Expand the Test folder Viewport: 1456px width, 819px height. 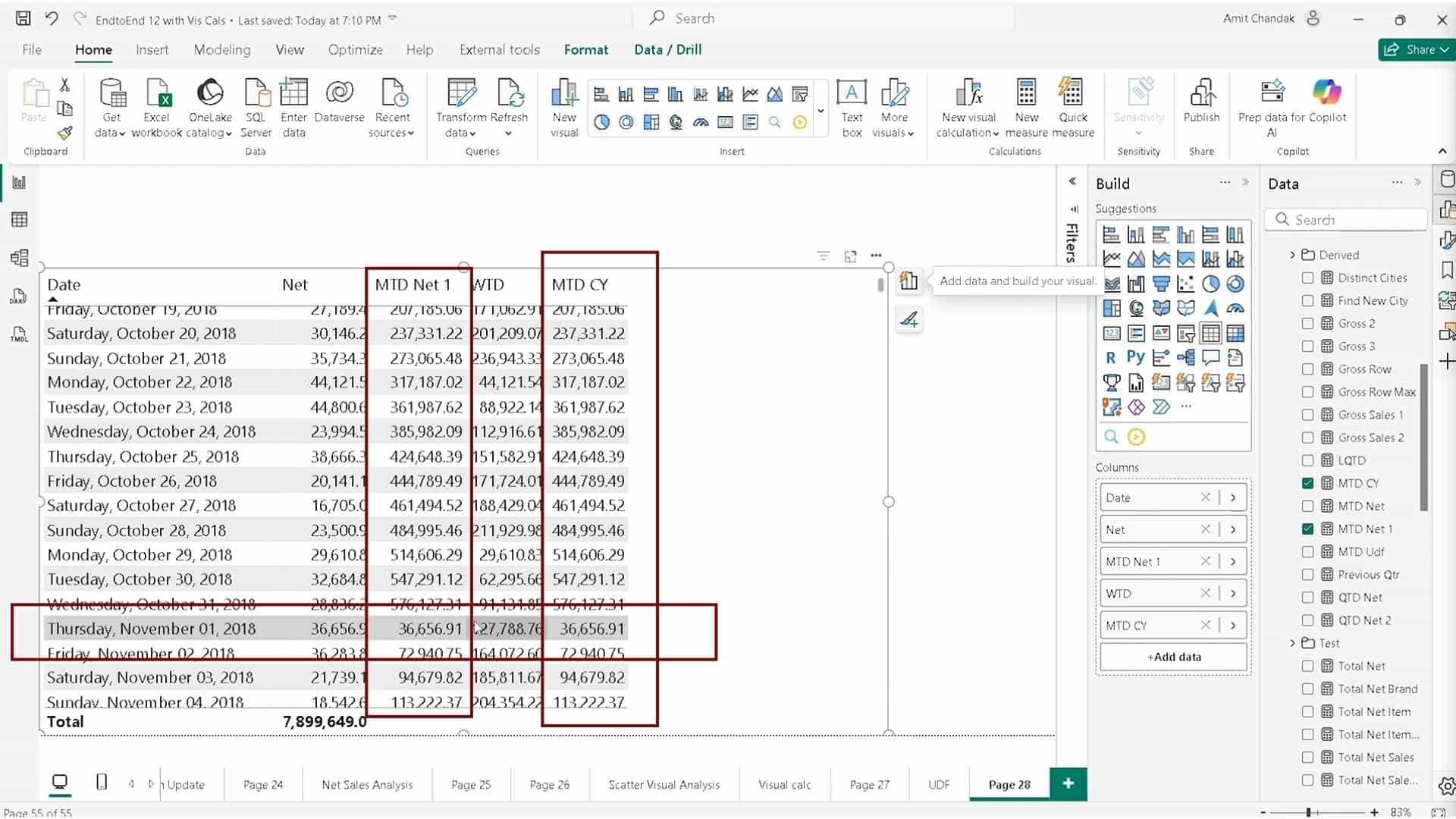point(1291,642)
